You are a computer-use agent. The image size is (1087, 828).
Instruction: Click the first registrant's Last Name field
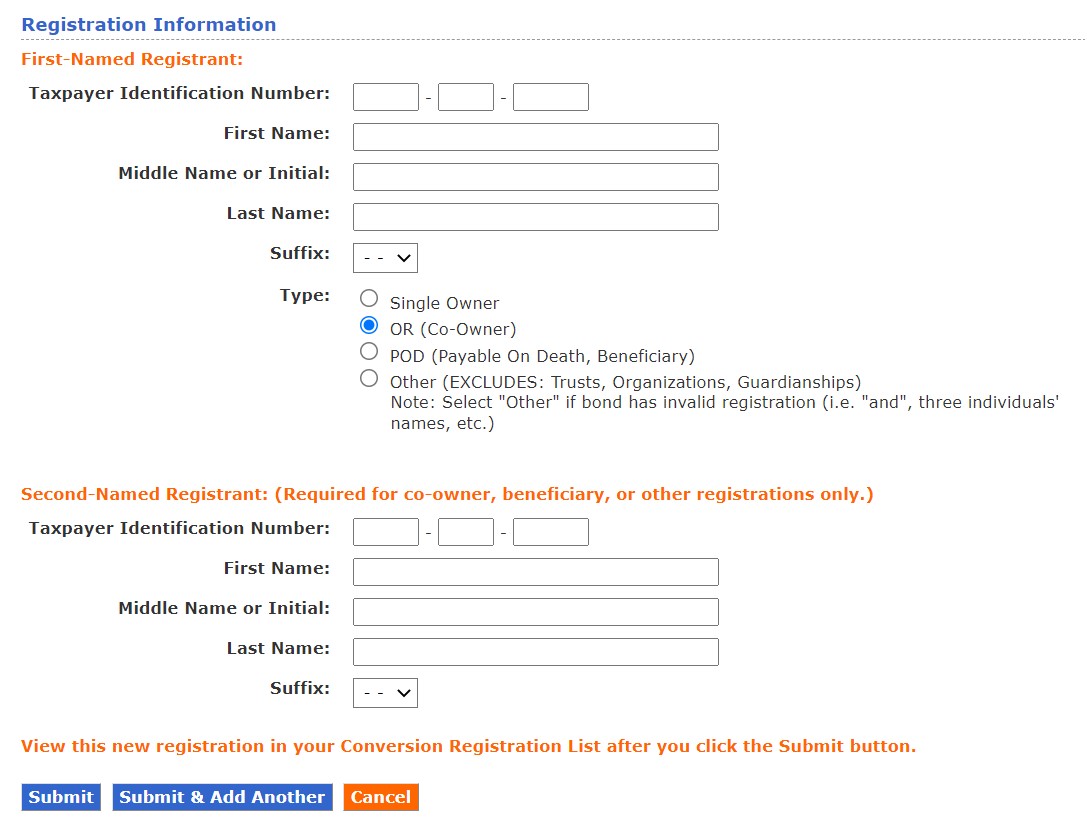pyautogui.click(x=535, y=216)
